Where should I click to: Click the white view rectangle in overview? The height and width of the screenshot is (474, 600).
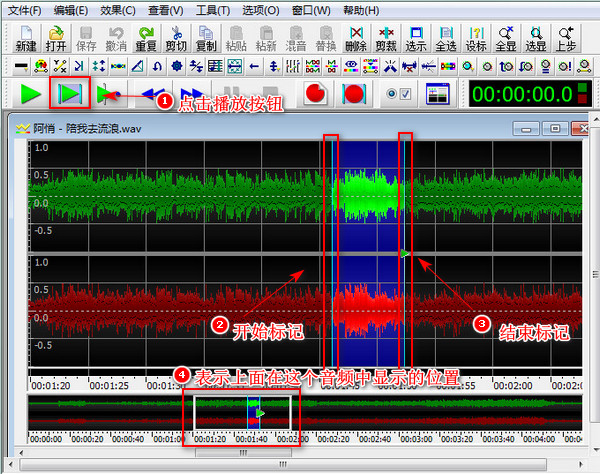[x=243, y=413]
